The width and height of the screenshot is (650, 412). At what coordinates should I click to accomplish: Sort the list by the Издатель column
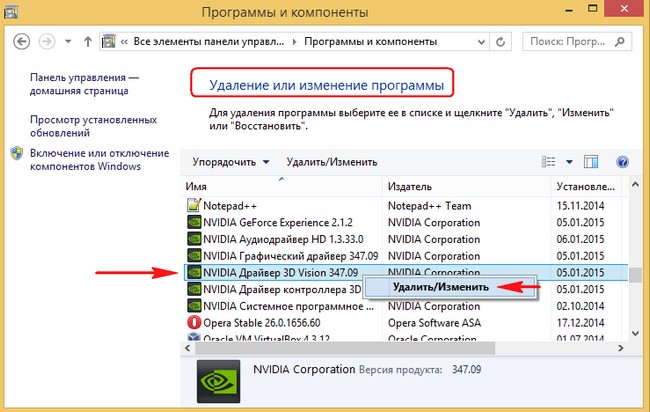(x=468, y=187)
